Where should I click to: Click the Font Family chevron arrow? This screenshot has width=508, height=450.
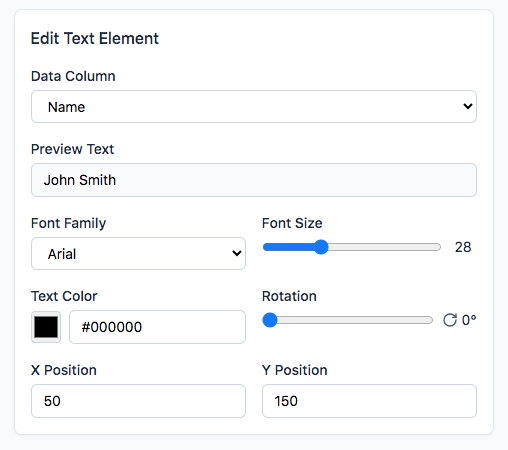(x=237, y=253)
